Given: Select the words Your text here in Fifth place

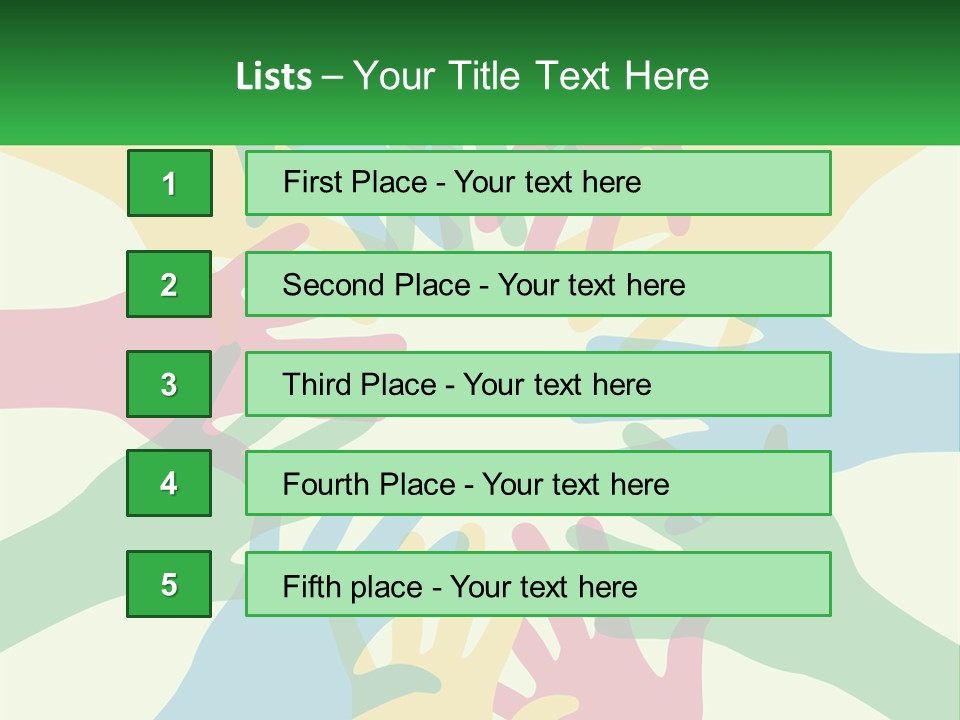Looking at the screenshot, I should 544,586.
